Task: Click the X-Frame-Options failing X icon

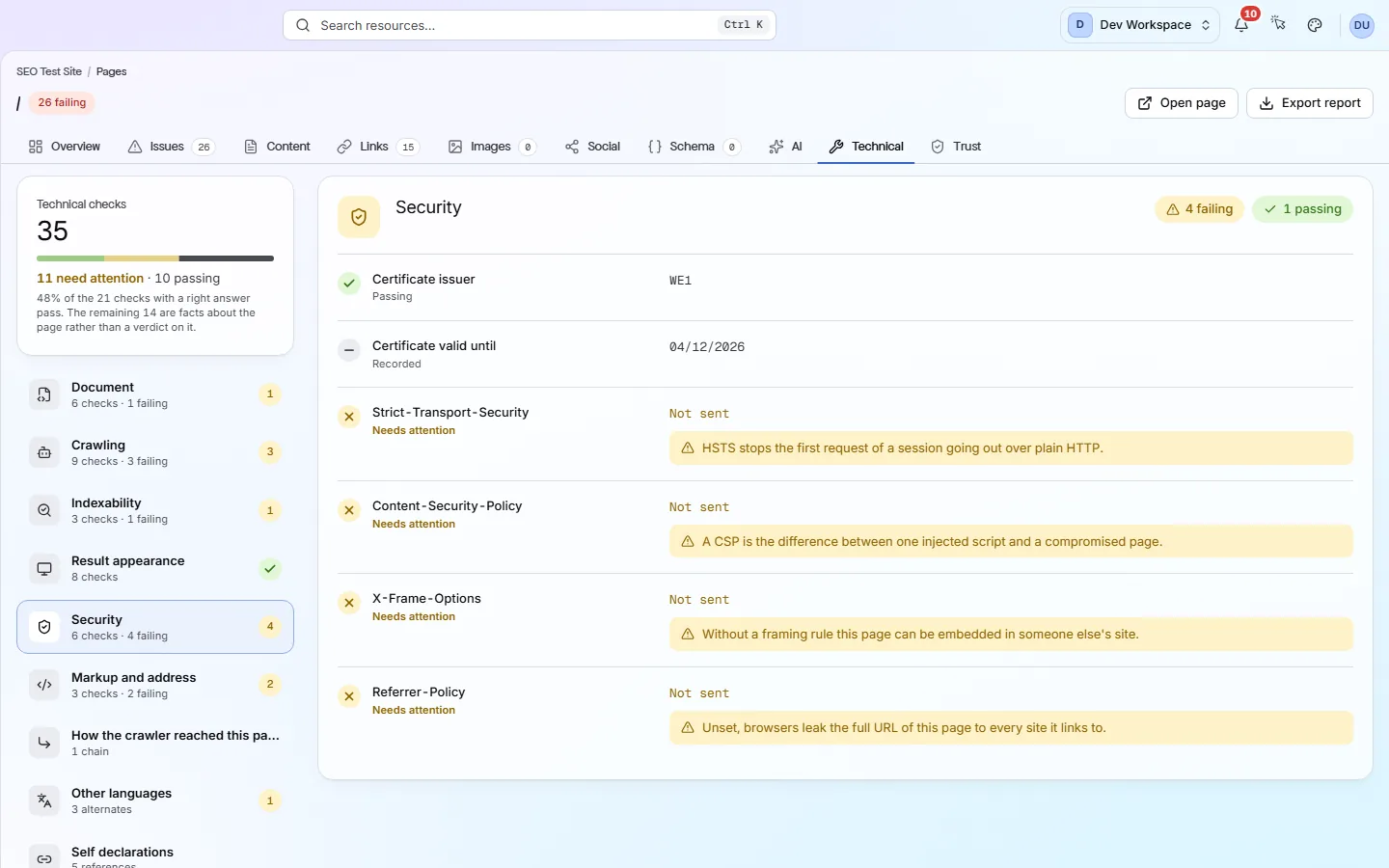Action: (x=349, y=603)
